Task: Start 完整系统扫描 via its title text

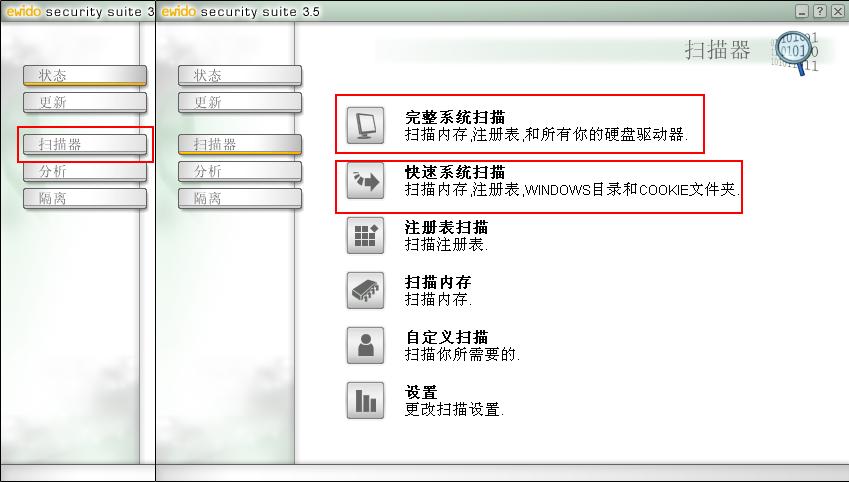Action: click(x=455, y=117)
